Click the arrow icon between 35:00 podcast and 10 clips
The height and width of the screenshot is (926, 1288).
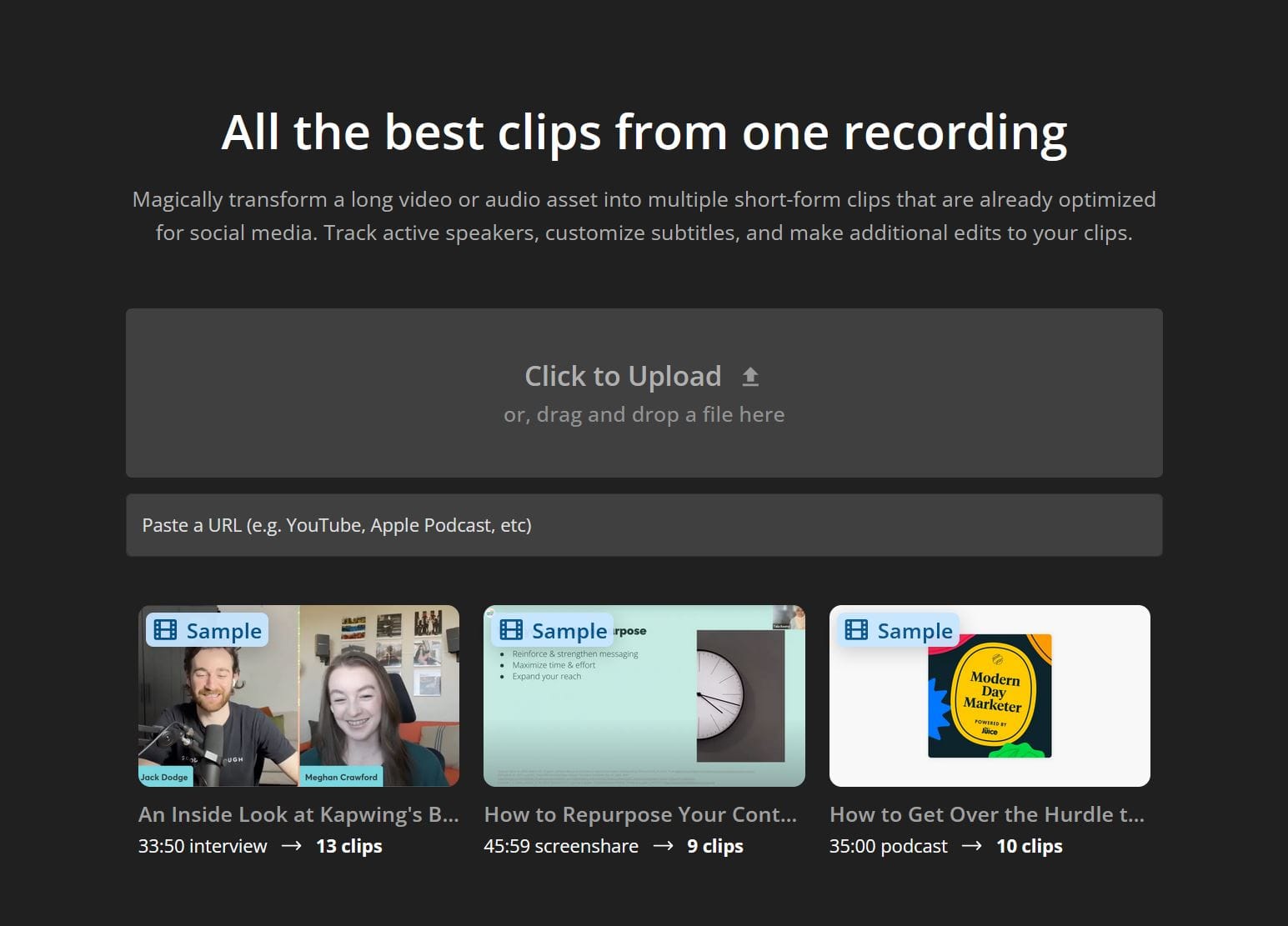click(x=971, y=846)
